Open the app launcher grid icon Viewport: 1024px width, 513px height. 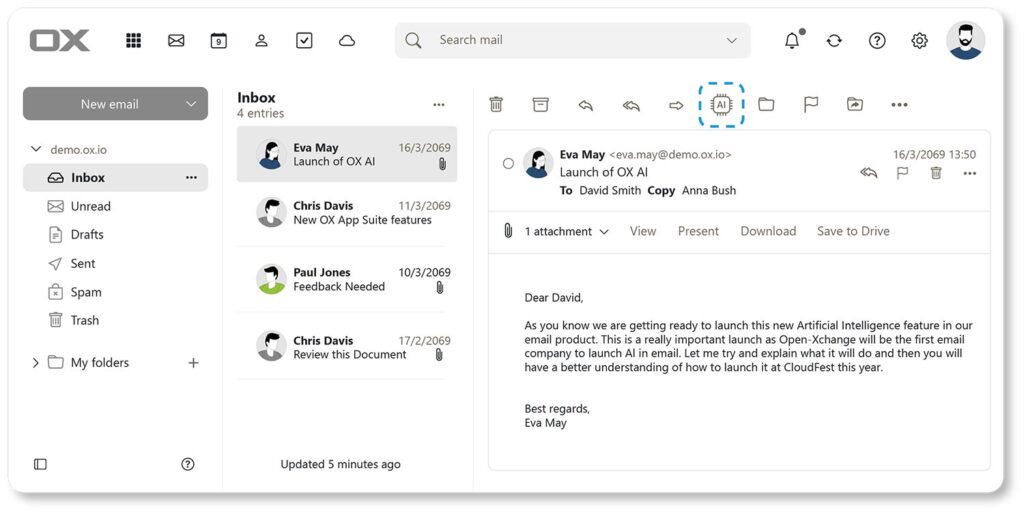coord(133,41)
